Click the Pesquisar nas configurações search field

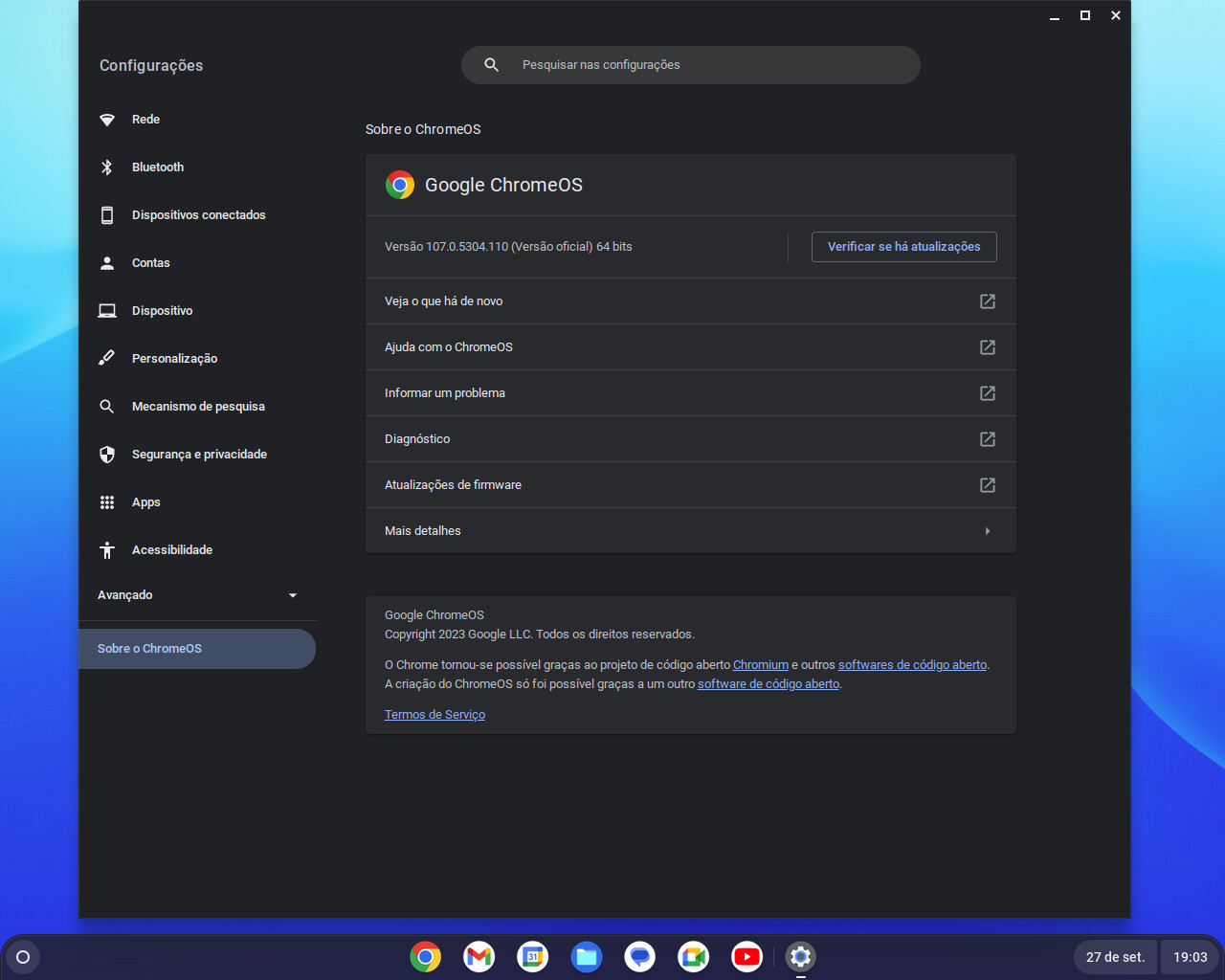tap(691, 65)
